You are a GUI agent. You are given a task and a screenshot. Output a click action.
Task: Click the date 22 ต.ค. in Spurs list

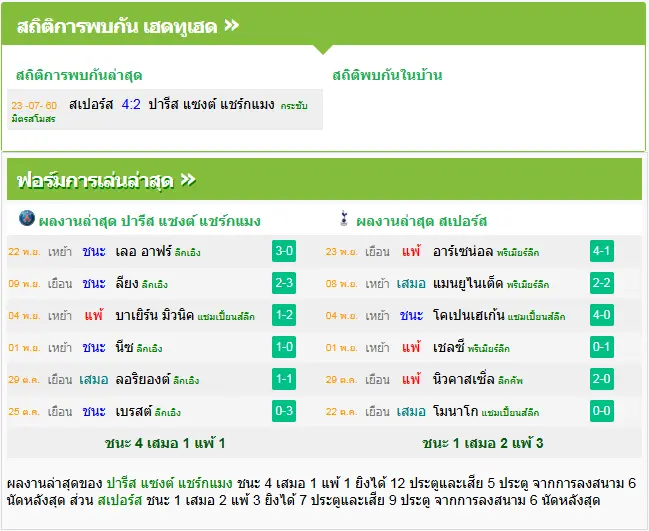pos(341,412)
